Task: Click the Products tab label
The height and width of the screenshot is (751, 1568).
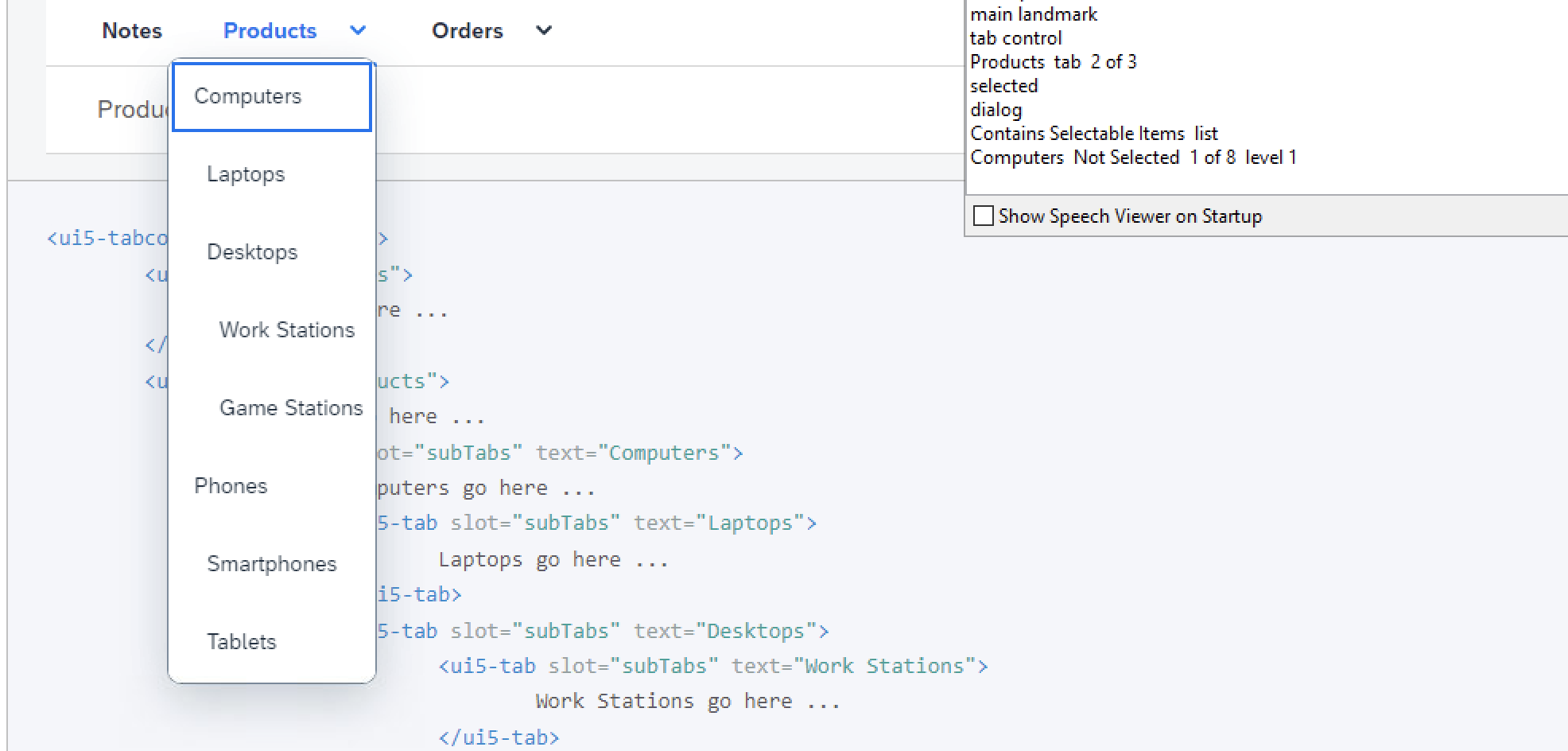Action: (270, 30)
